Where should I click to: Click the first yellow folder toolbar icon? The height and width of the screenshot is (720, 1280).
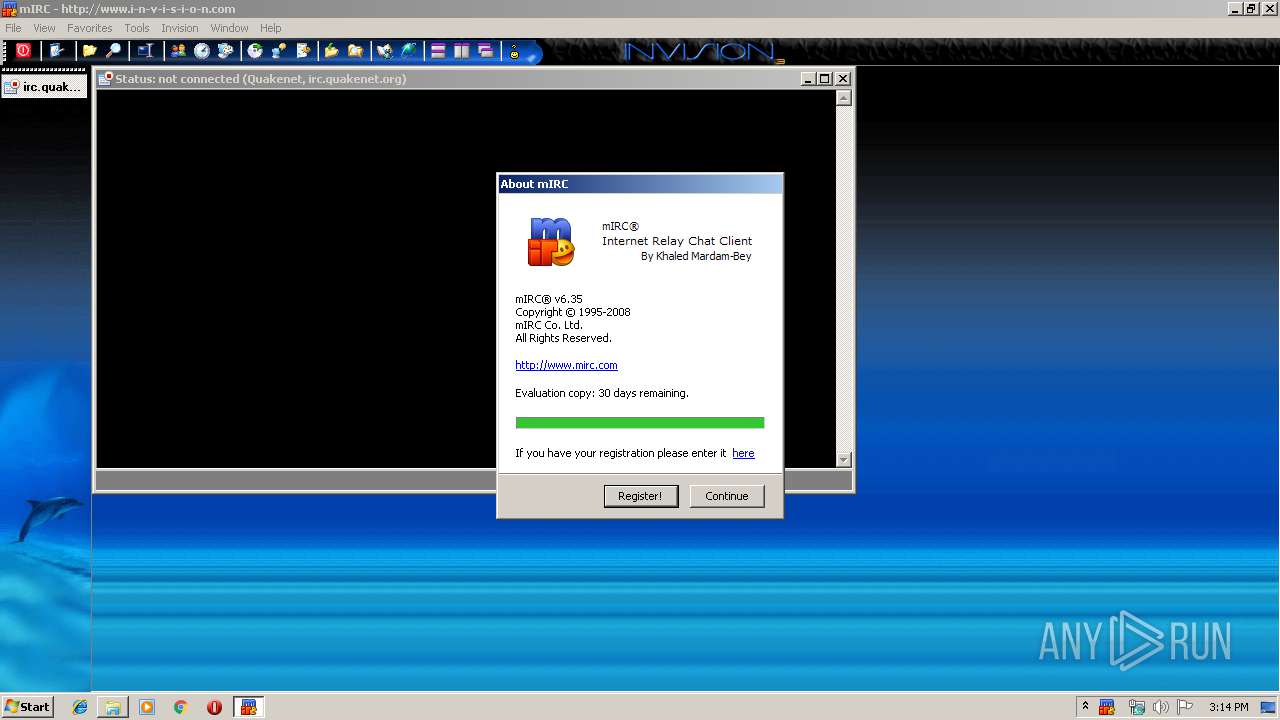coord(90,50)
